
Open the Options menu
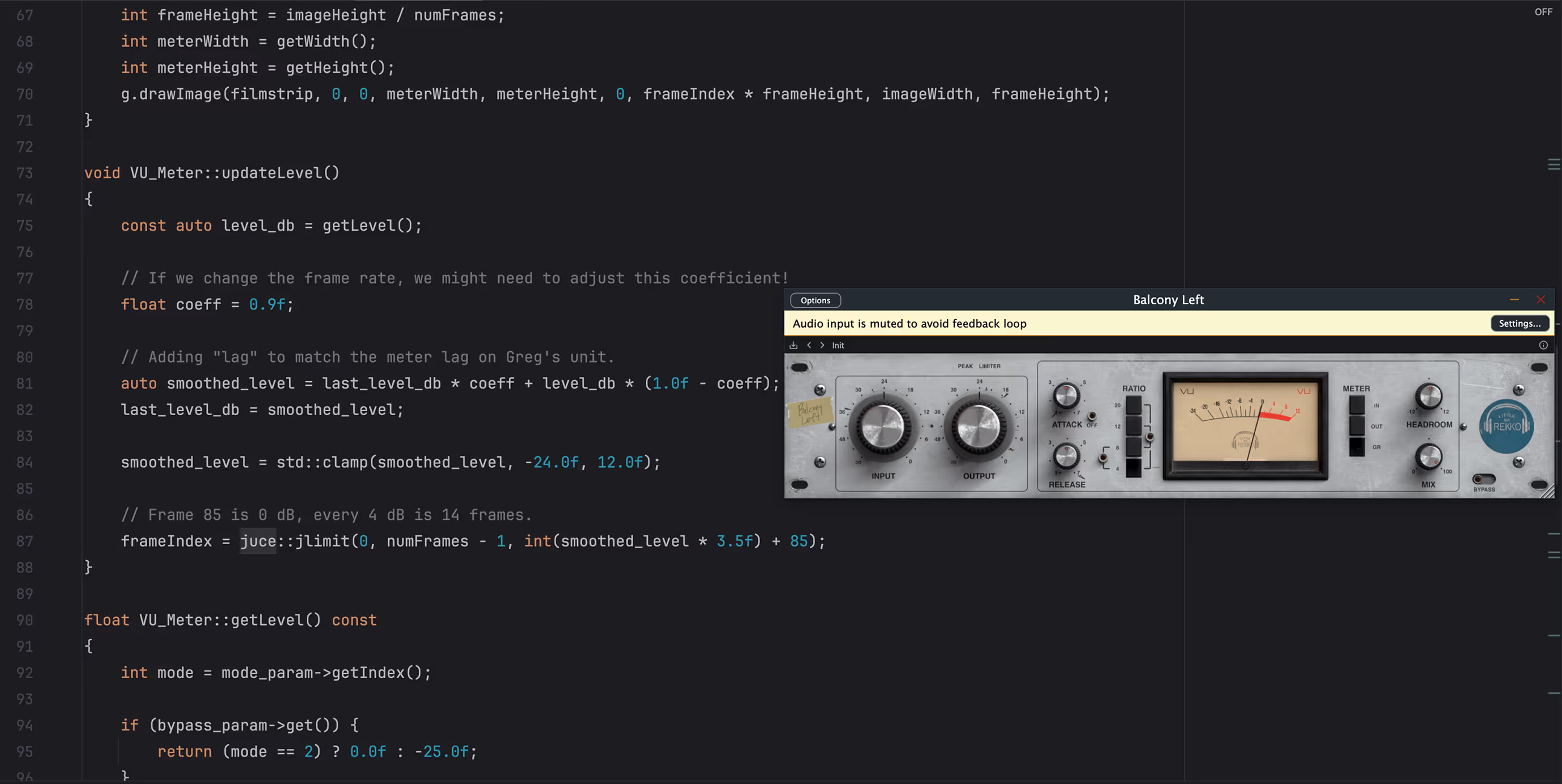click(815, 300)
